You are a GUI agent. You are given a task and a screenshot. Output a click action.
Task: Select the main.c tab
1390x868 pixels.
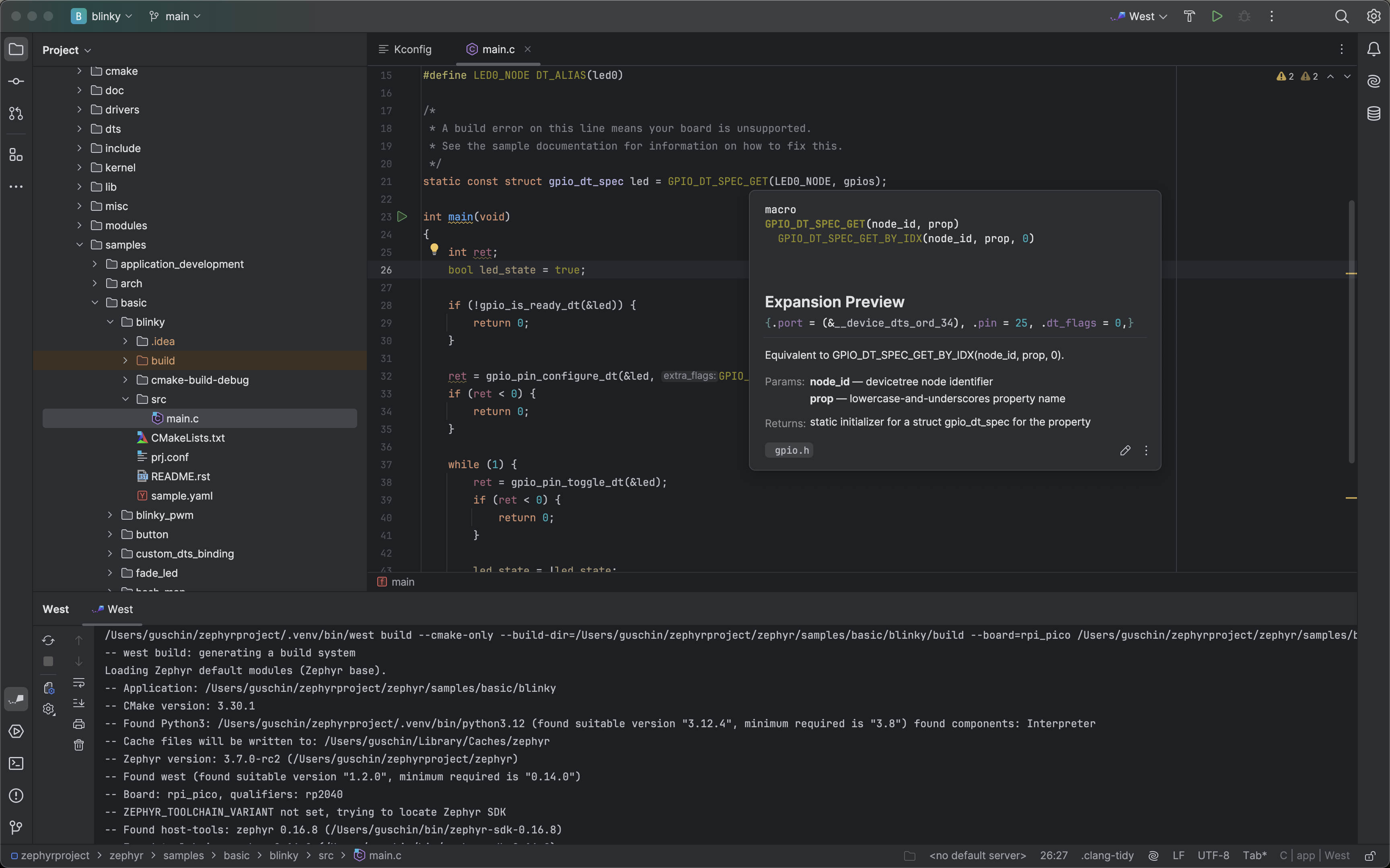[x=498, y=50]
